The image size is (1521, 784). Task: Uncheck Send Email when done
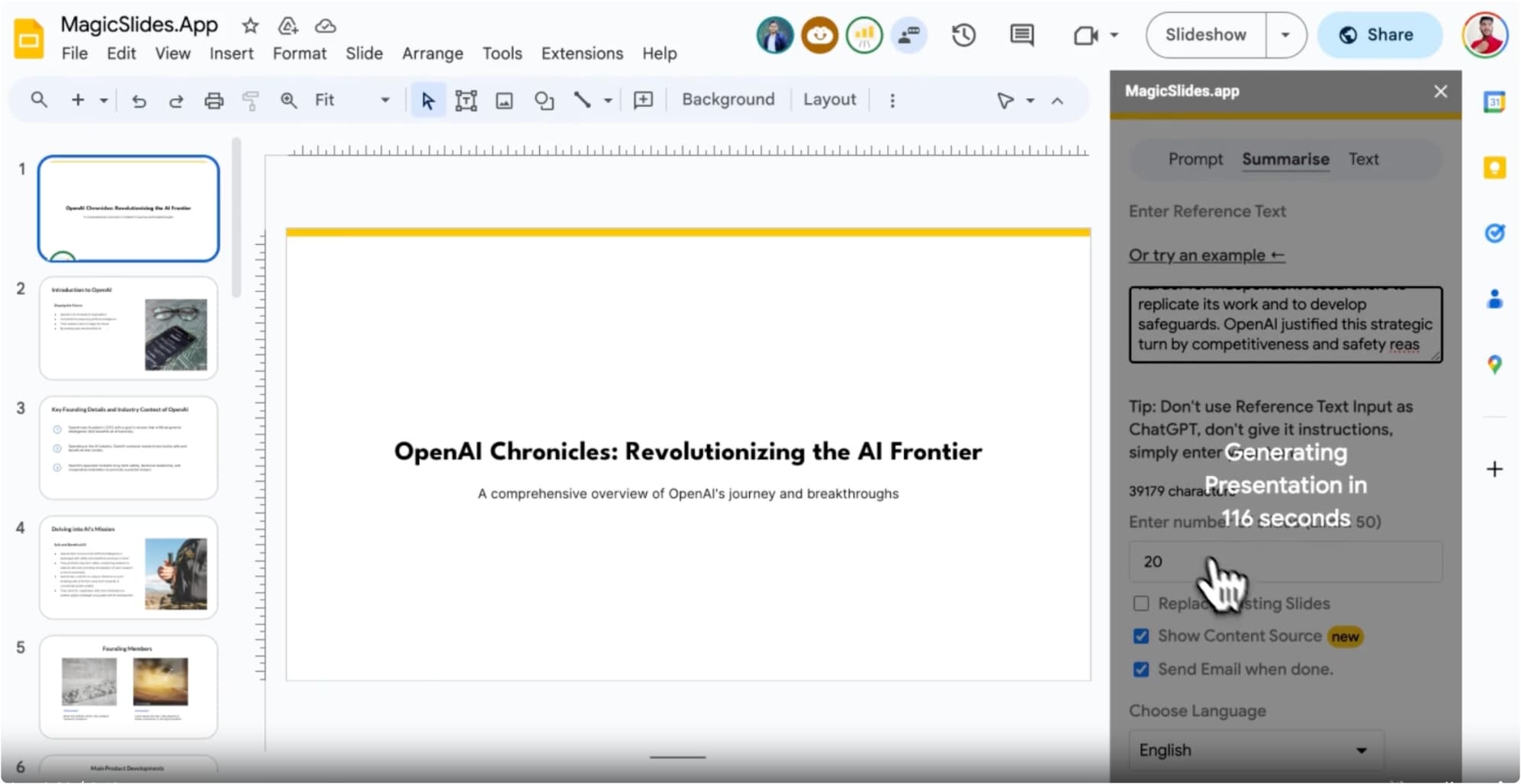click(1140, 669)
